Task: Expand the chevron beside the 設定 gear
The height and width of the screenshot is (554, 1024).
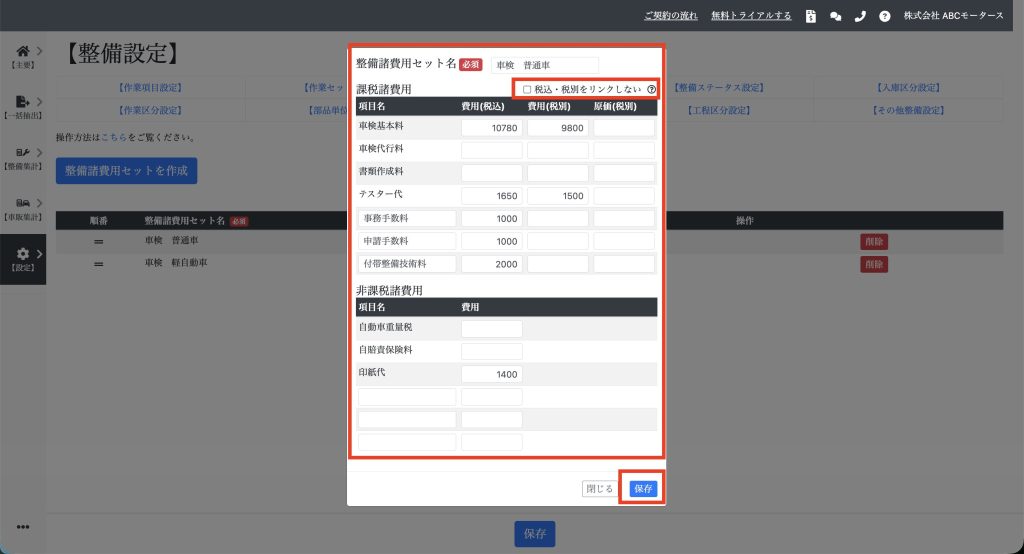Action: pyautogui.click(x=39, y=254)
